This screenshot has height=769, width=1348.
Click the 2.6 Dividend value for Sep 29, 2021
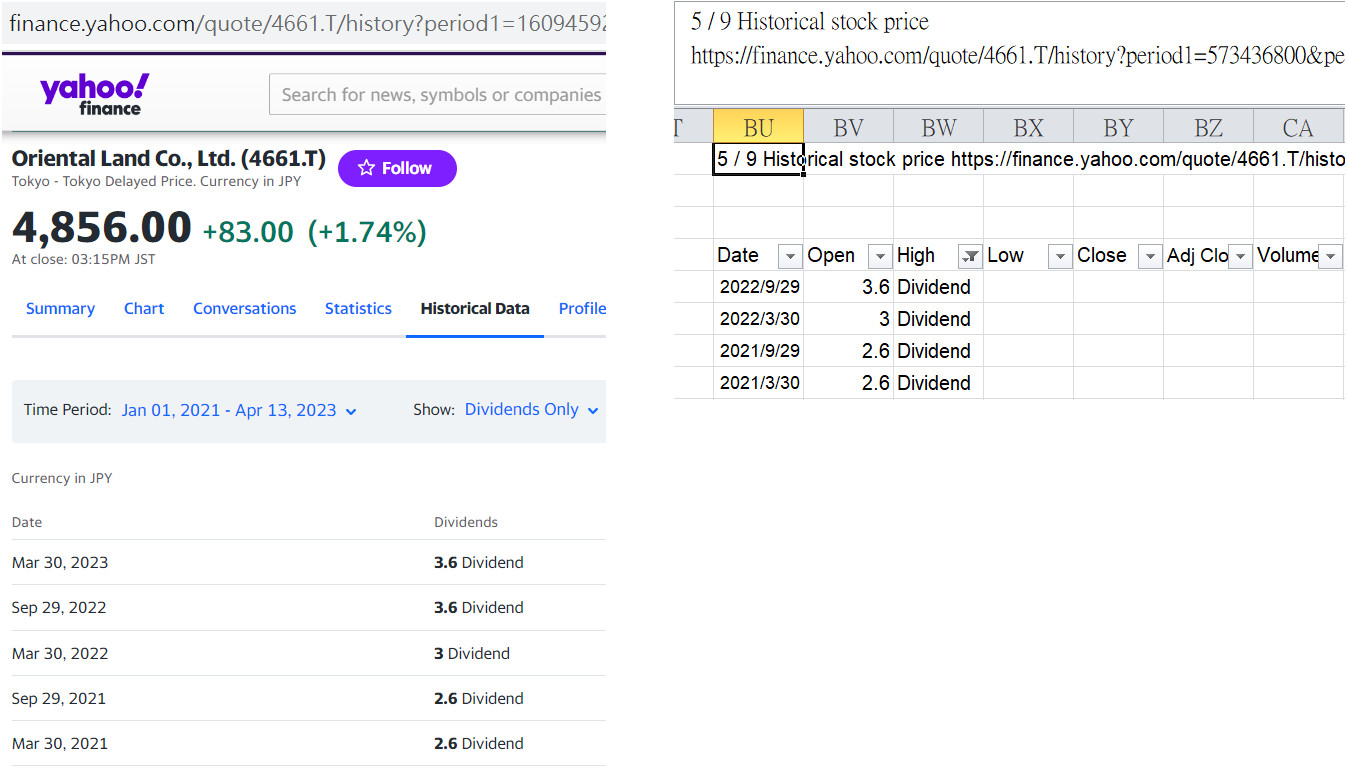[x=479, y=699]
